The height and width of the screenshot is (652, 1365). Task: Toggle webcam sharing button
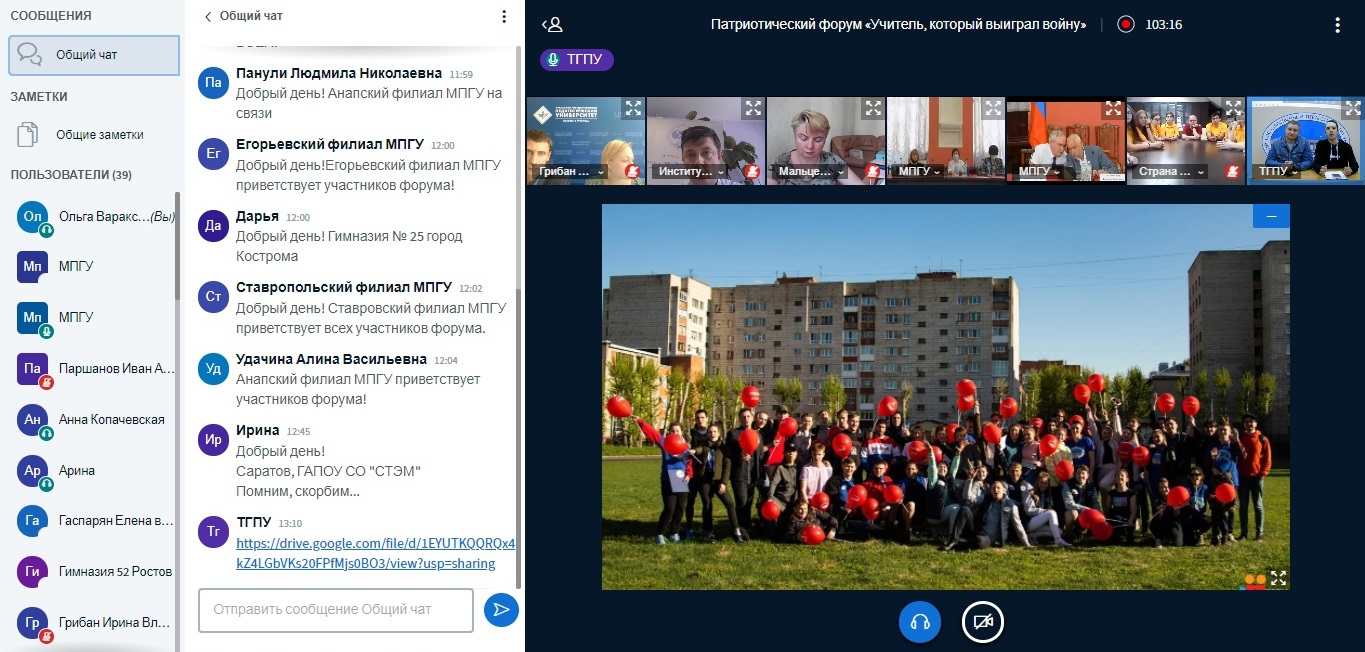pos(982,622)
